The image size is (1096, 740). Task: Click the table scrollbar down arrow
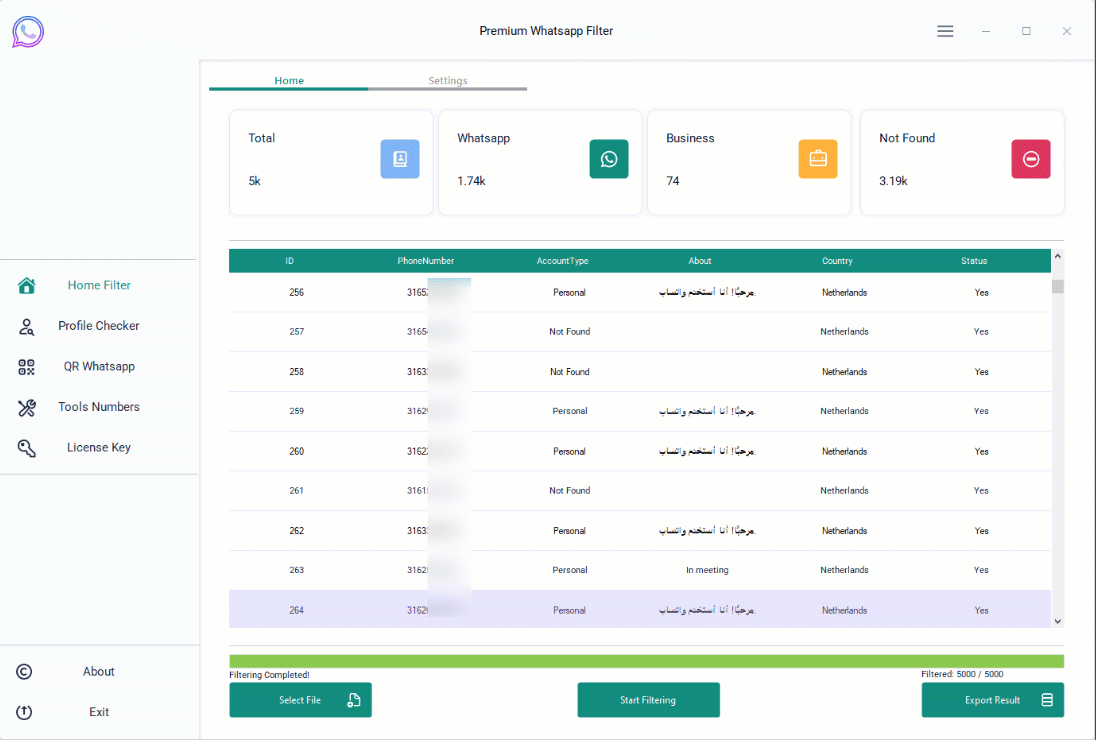(1058, 621)
